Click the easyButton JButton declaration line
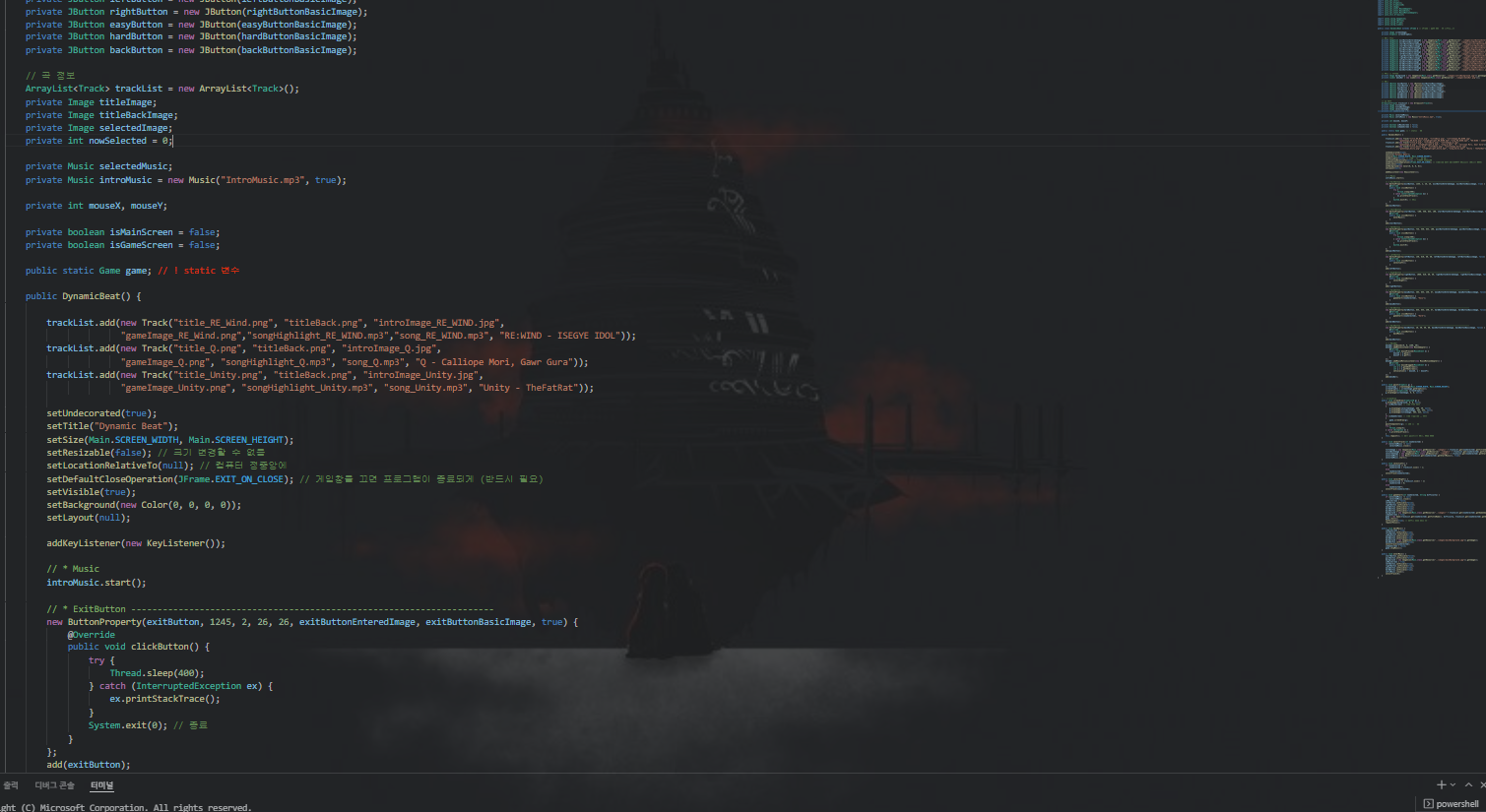The height and width of the screenshot is (812, 1486). 191,25
